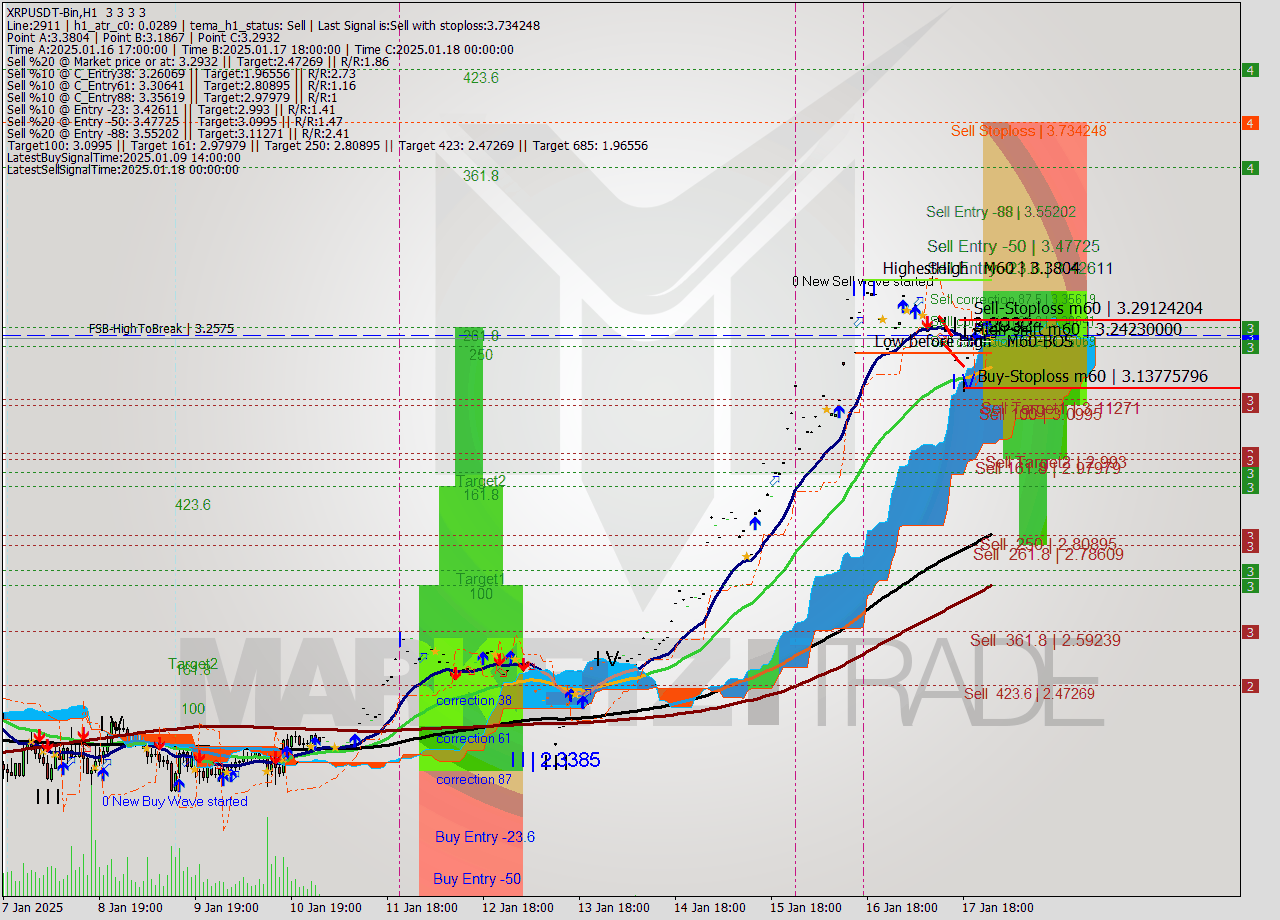Click the green '361.8' Fibonacci label
The width and height of the screenshot is (1280, 920).
(x=481, y=175)
